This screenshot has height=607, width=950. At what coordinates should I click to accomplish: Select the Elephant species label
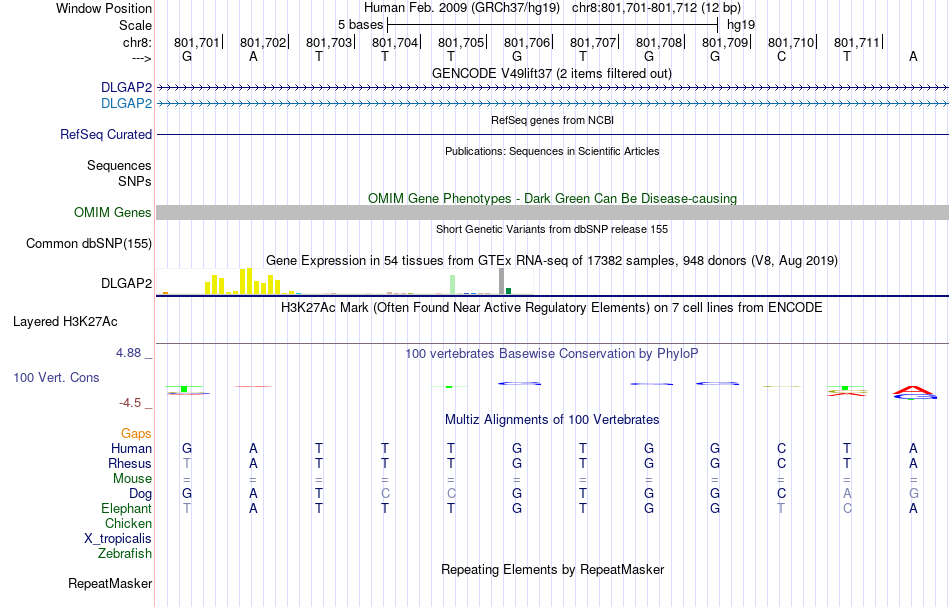coord(126,508)
